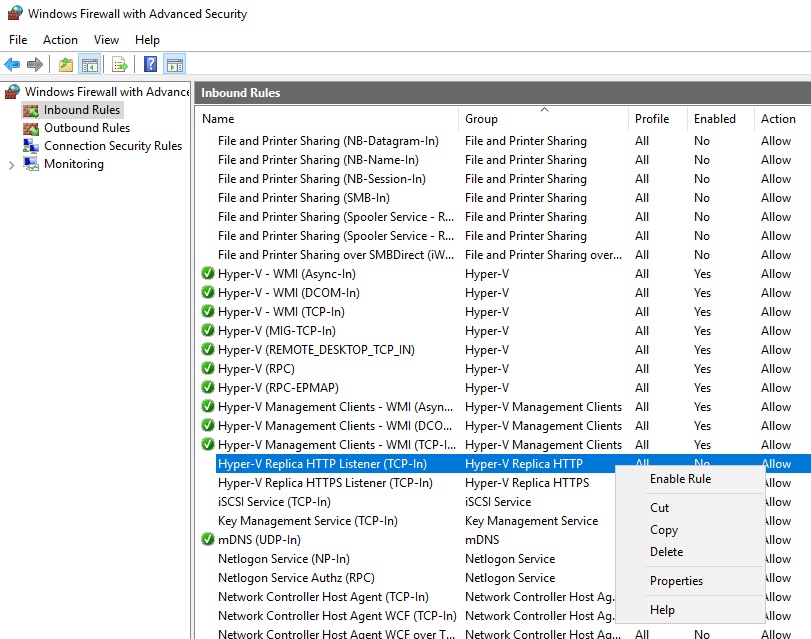811x639 pixels.
Task: Select the Network Controller Host Agent WCF (TCP-In) rule
Action: pos(337,616)
